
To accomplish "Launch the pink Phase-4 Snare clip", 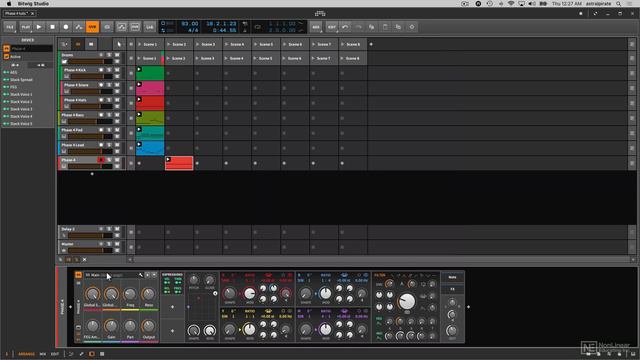I will click(139, 84).
